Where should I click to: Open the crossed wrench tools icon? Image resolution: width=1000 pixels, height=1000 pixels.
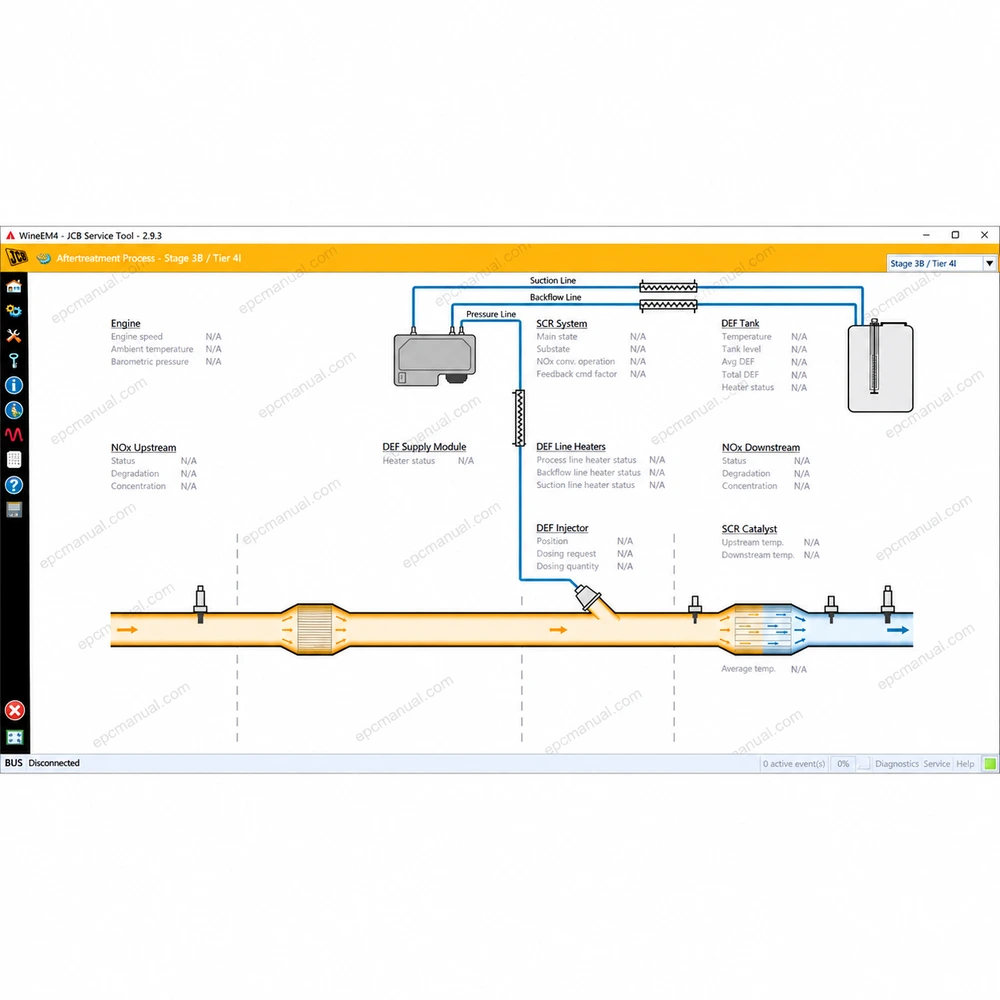pos(14,335)
